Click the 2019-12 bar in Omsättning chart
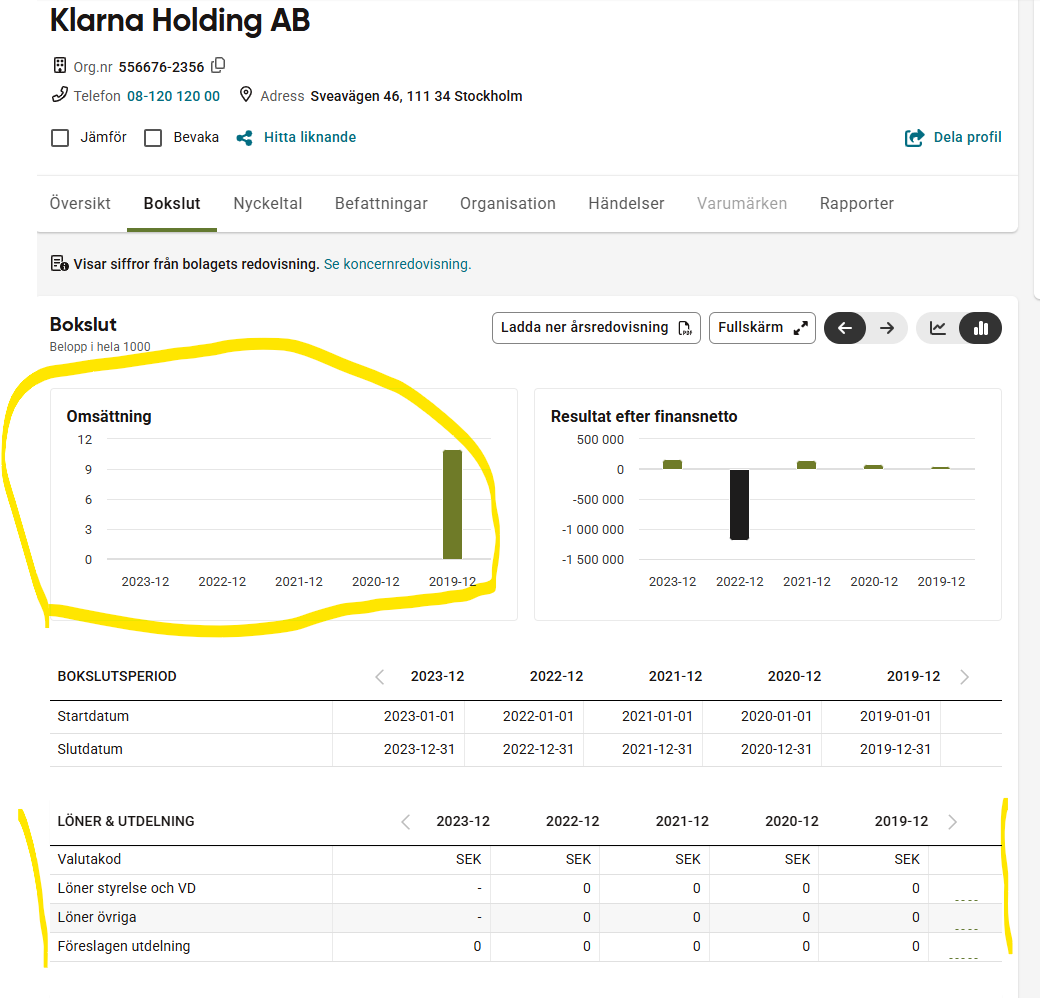This screenshot has height=998, width=1040. click(x=453, y=505)
